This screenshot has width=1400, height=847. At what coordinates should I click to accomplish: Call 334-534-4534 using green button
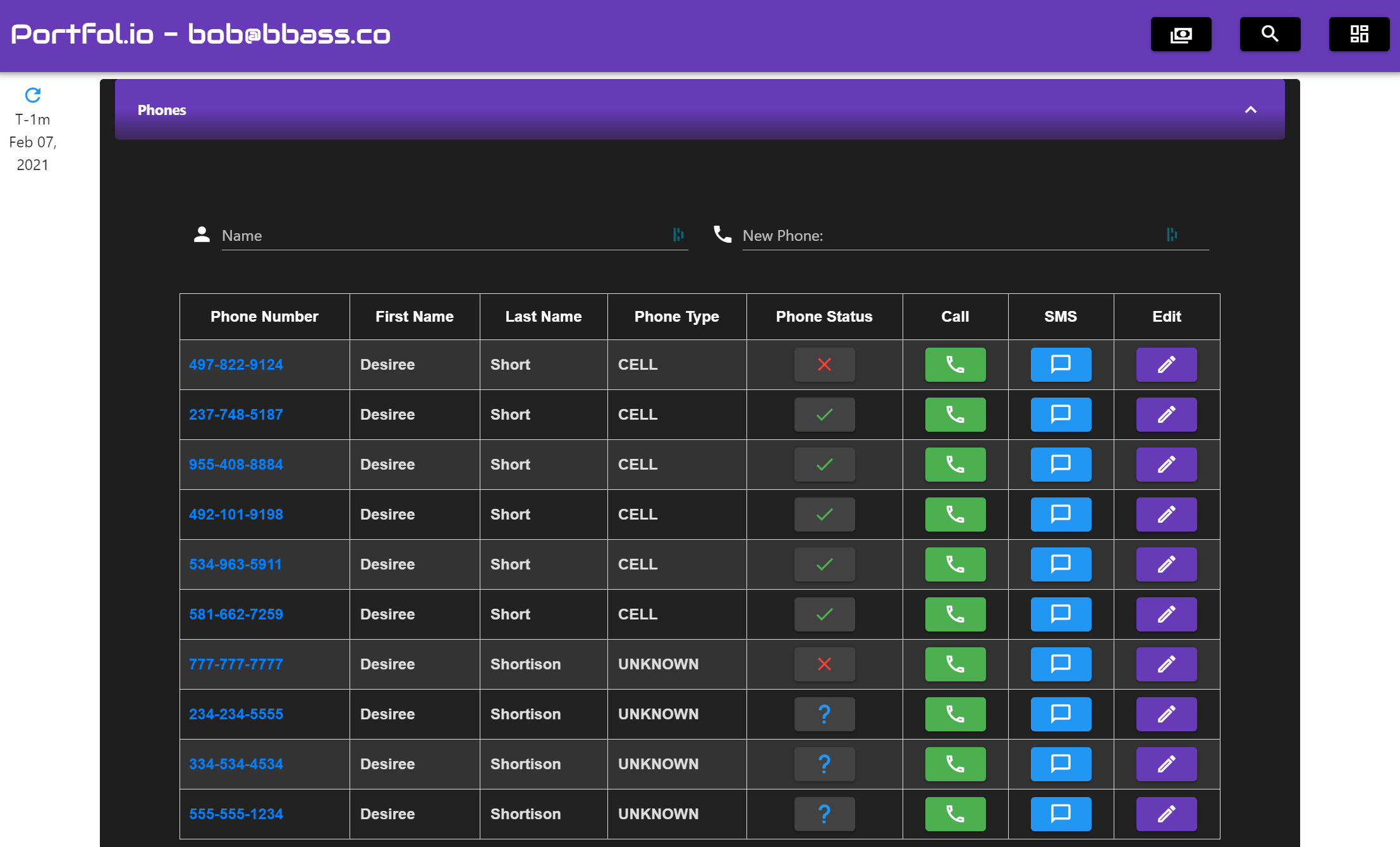[x=955, y=764]
